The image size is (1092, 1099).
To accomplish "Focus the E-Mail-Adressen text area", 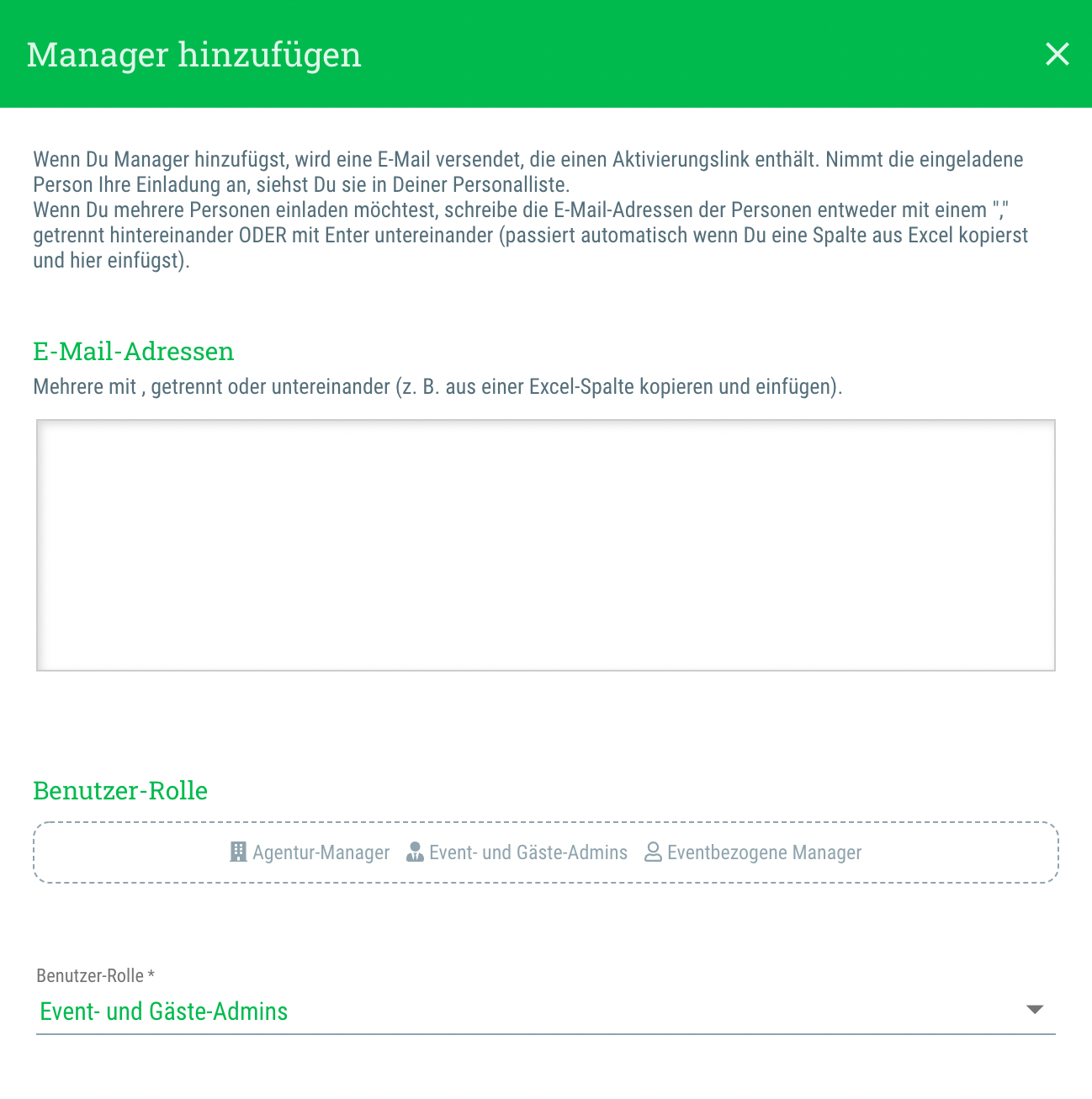I will point(545,545).
